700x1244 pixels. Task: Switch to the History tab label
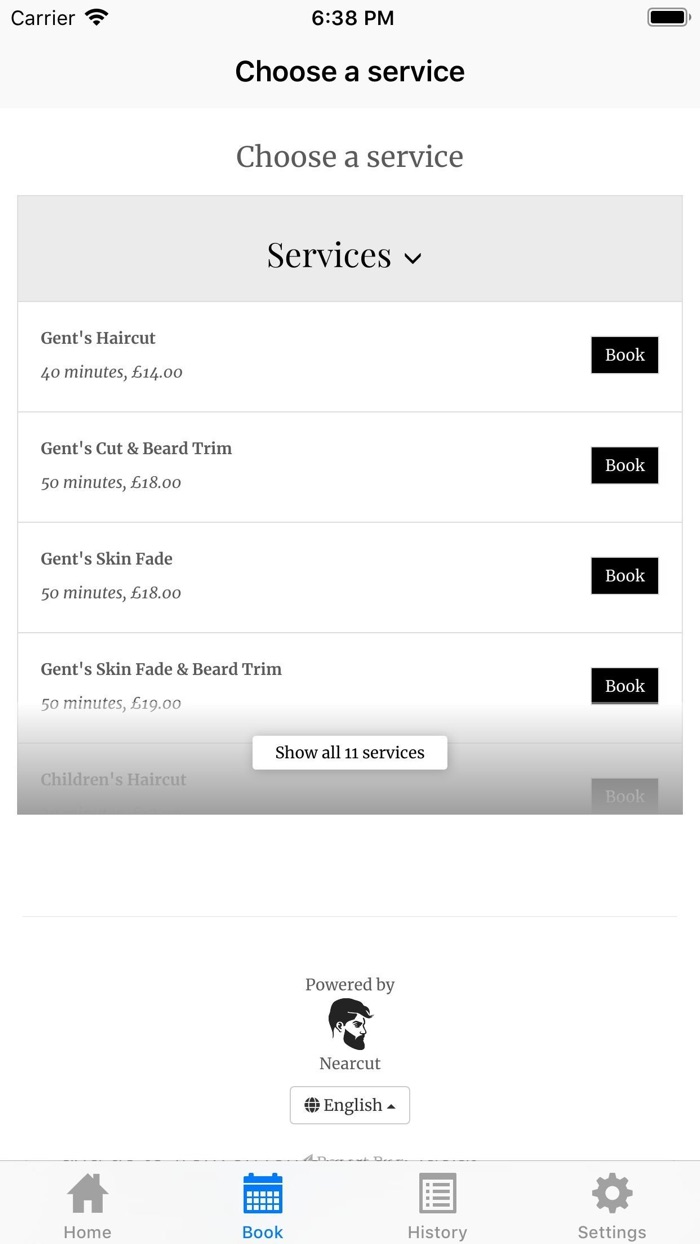click(x=437, y=1232)
